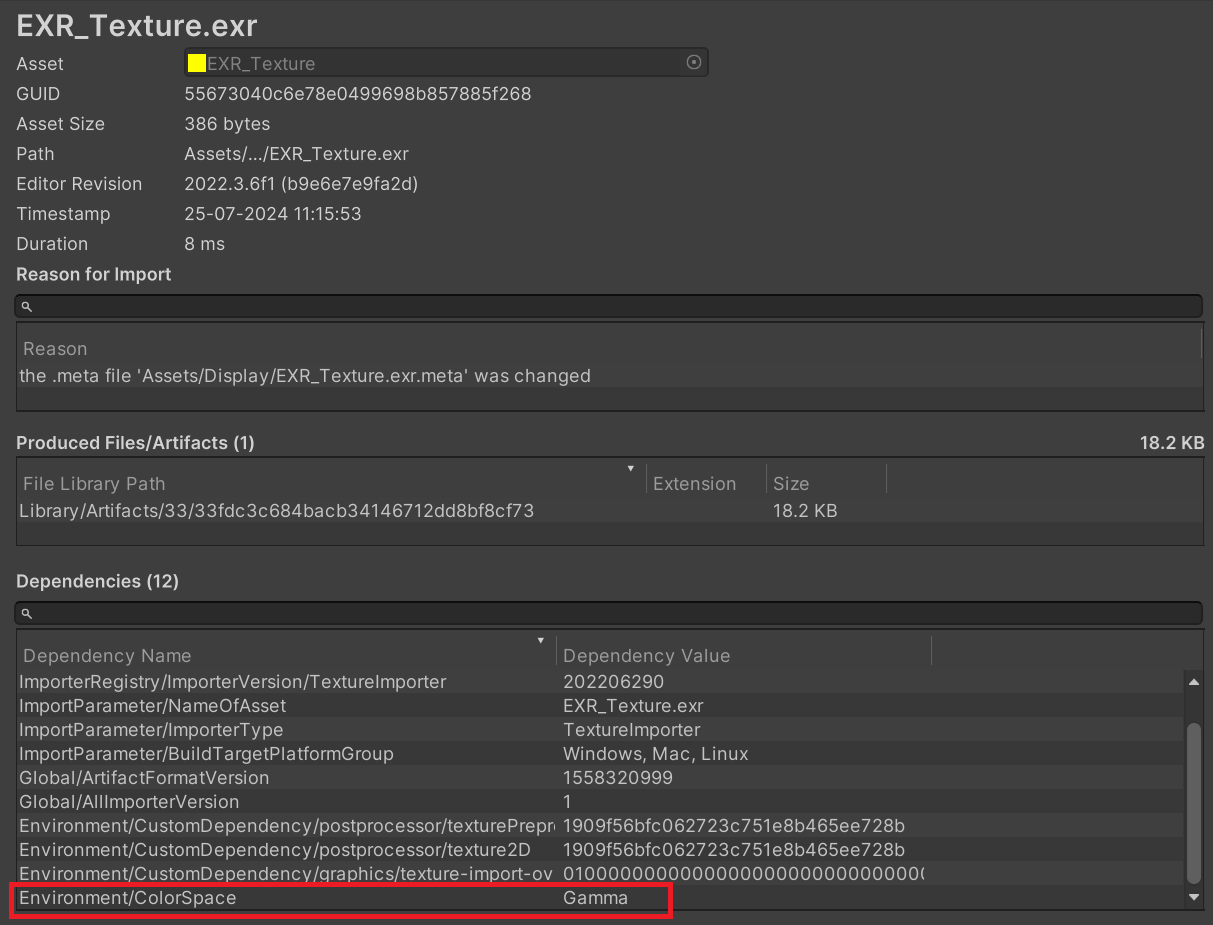Select ImportParameter/ImporterType row

[600, 730]
